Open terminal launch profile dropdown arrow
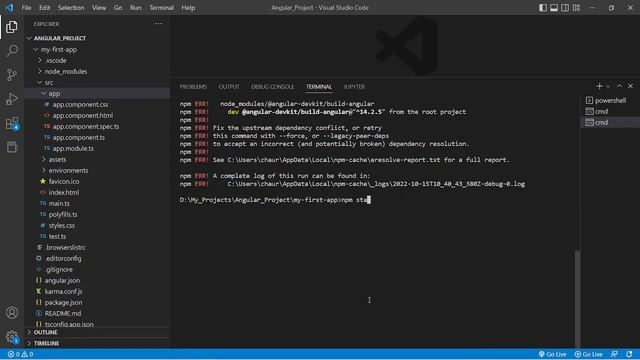Image resolution: width=640 pixels, height=360 pixels. point(608,87)
